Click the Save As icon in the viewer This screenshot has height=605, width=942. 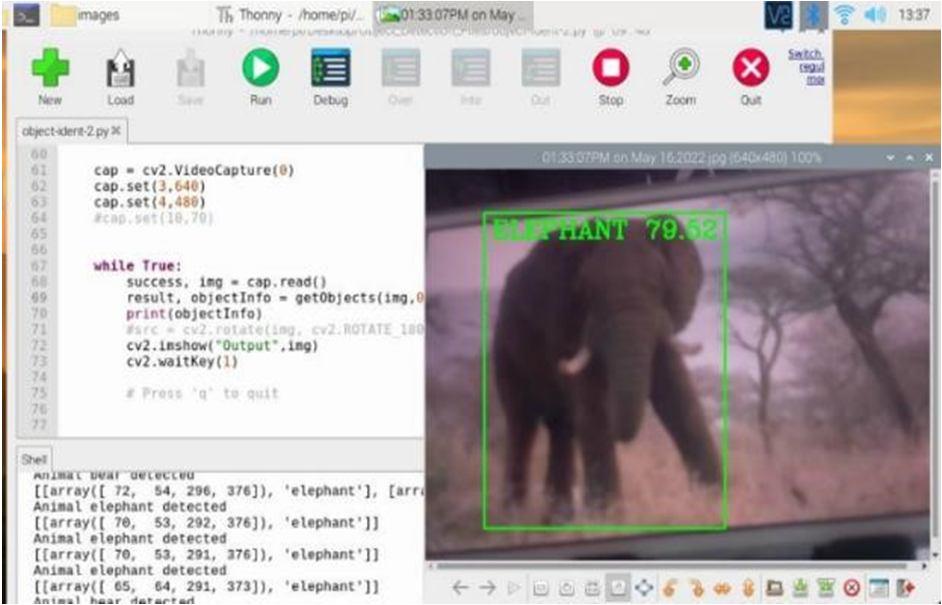(x=826, y=587)
